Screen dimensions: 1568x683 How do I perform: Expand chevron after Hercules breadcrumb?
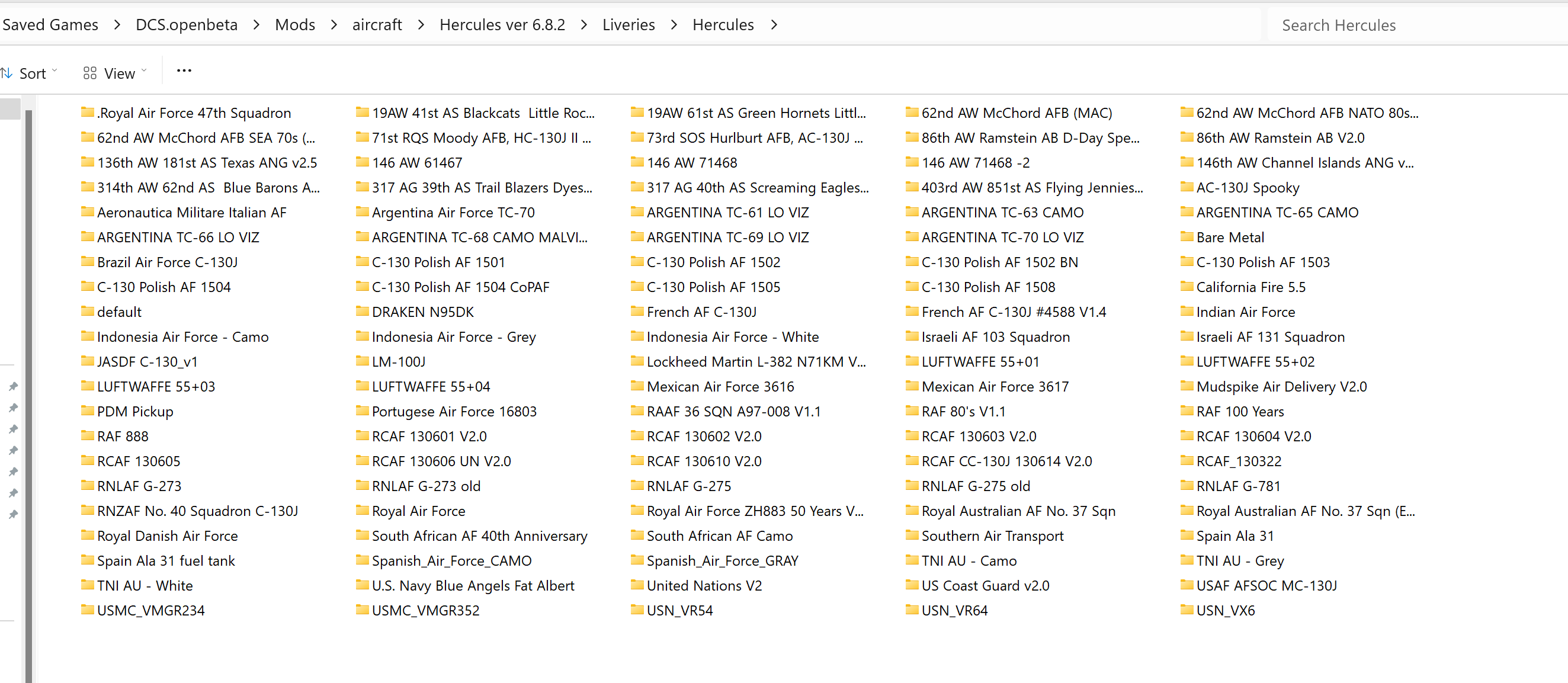[x=774, y=25]
